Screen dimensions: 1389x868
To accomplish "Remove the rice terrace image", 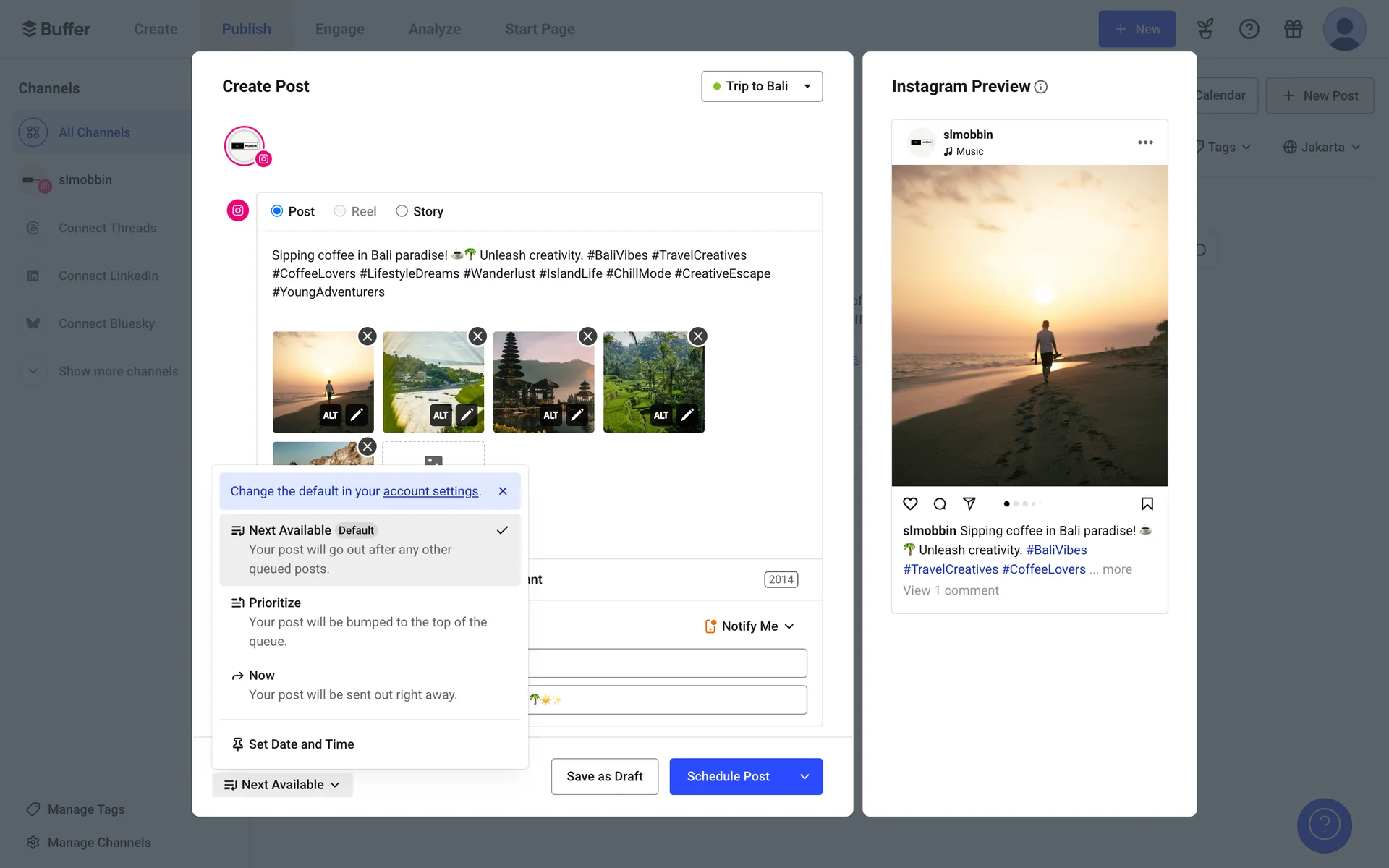I will (697, 336).
